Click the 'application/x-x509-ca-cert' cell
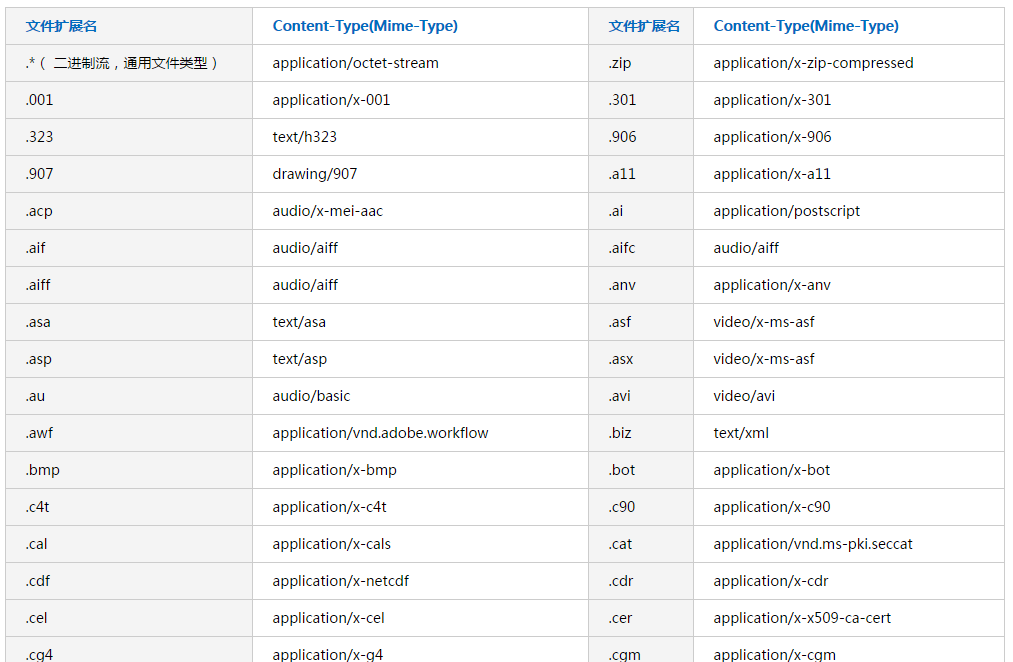Screen dimensions: 1013x662 click(849, 618)
